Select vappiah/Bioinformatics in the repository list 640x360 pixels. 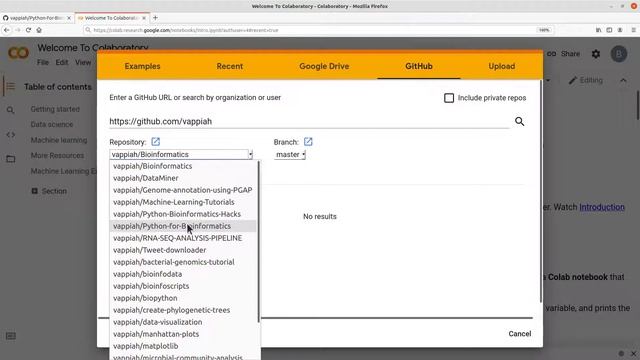pos(183,166)
